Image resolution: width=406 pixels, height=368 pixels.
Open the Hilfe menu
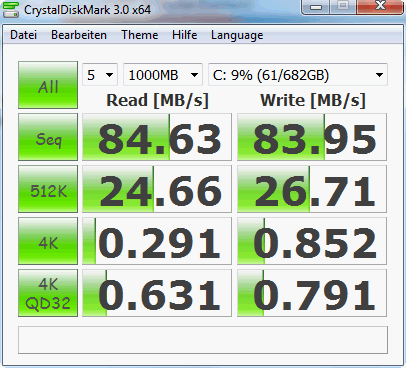tap(184, 35)
